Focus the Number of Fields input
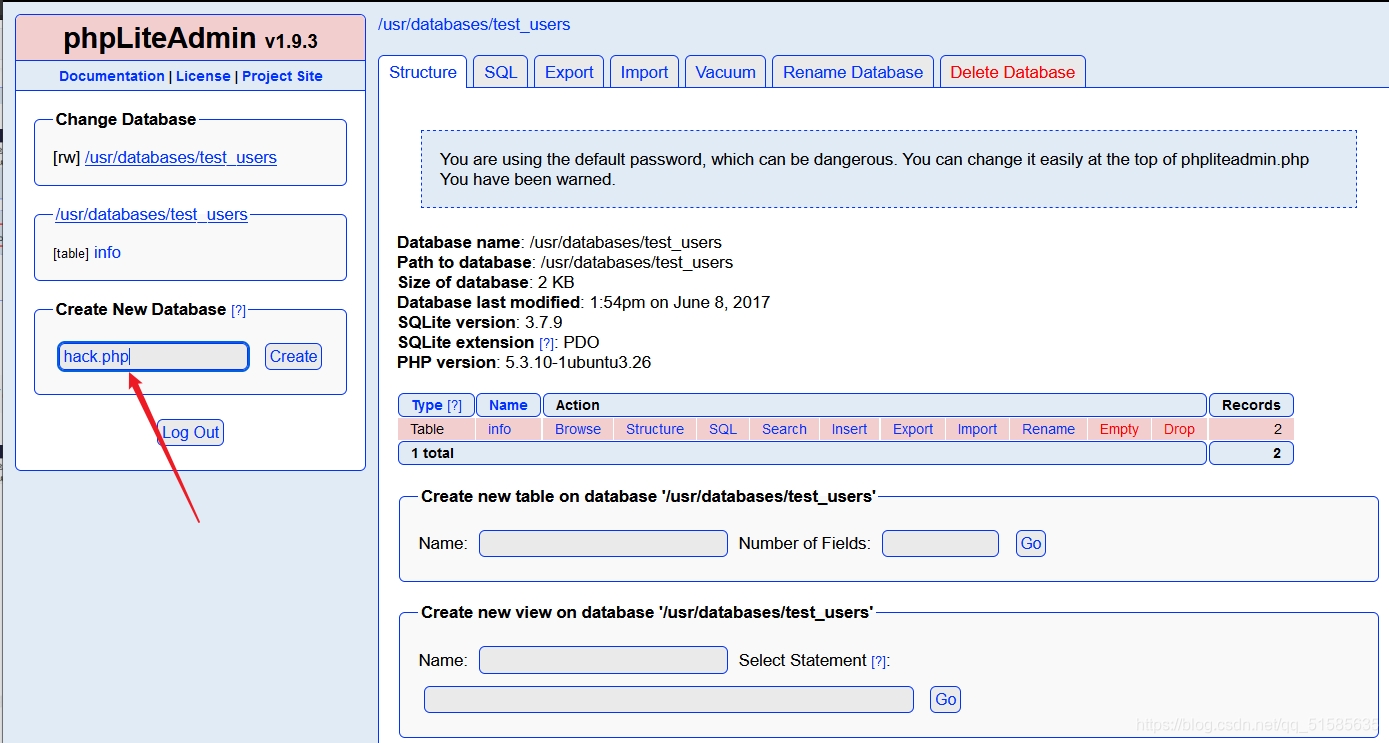This screenshot has width=1389, height=743. click(940, 544)
